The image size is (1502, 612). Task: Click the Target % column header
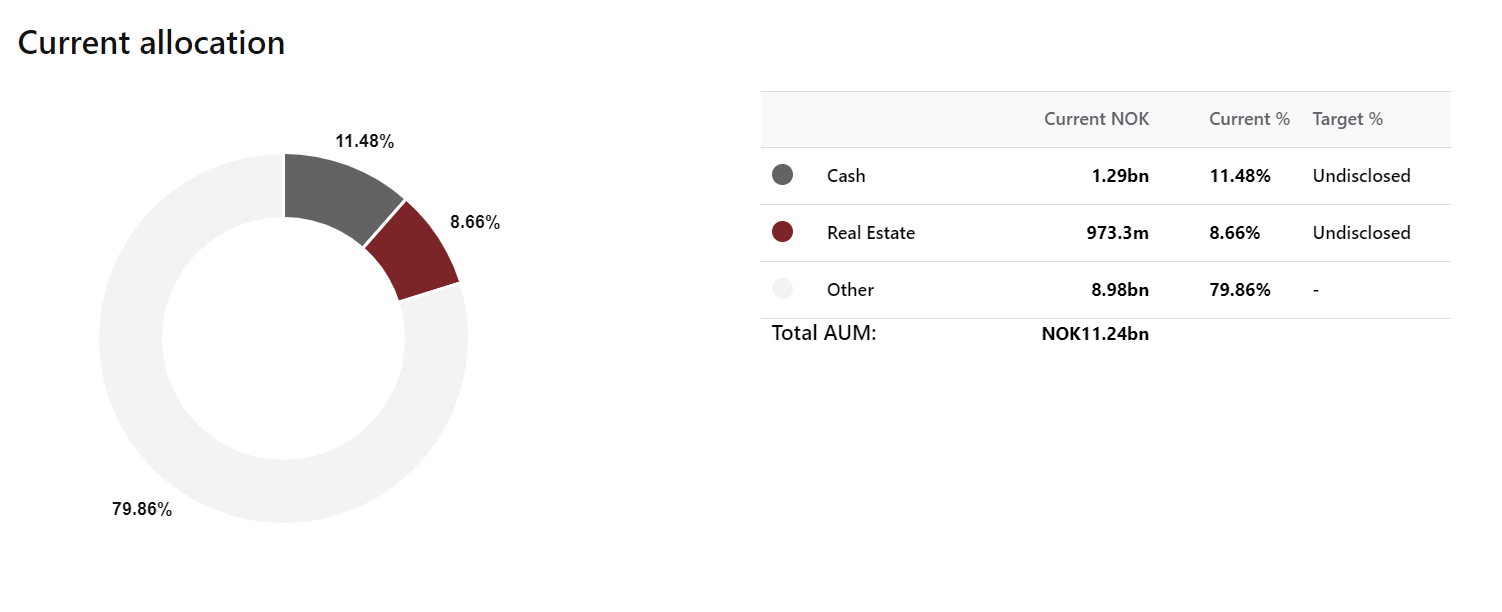[x=1347, y=119]
